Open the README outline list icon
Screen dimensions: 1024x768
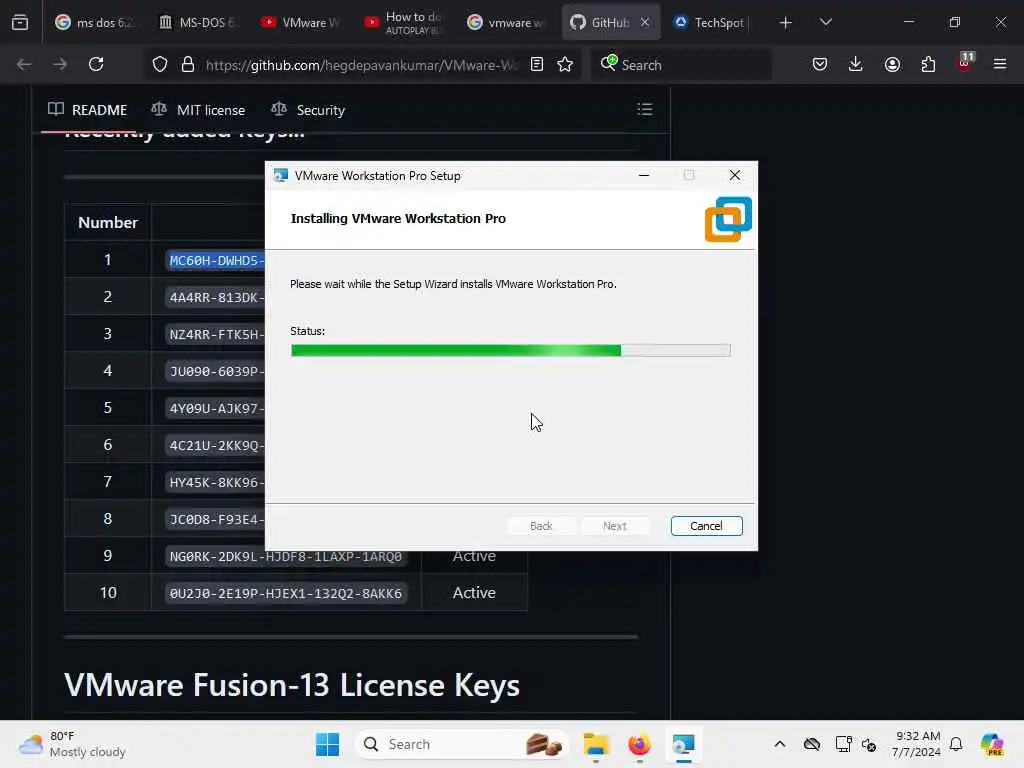click(x=645, y=109)
